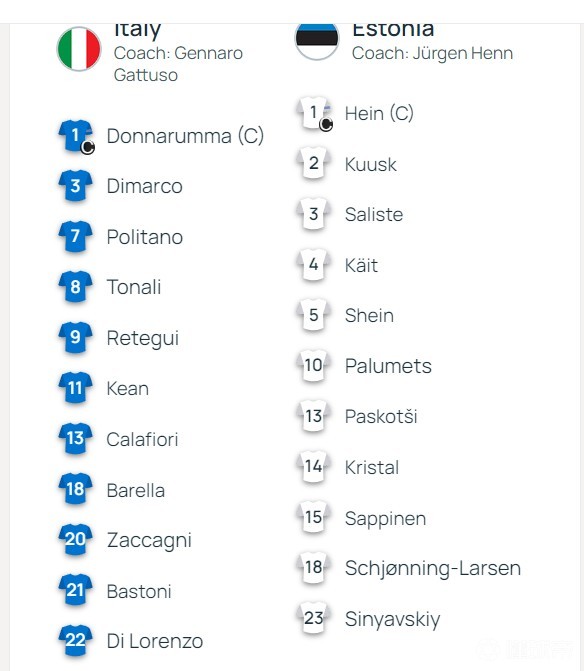Click the Estonia flag icon

(x=317, y=42)
